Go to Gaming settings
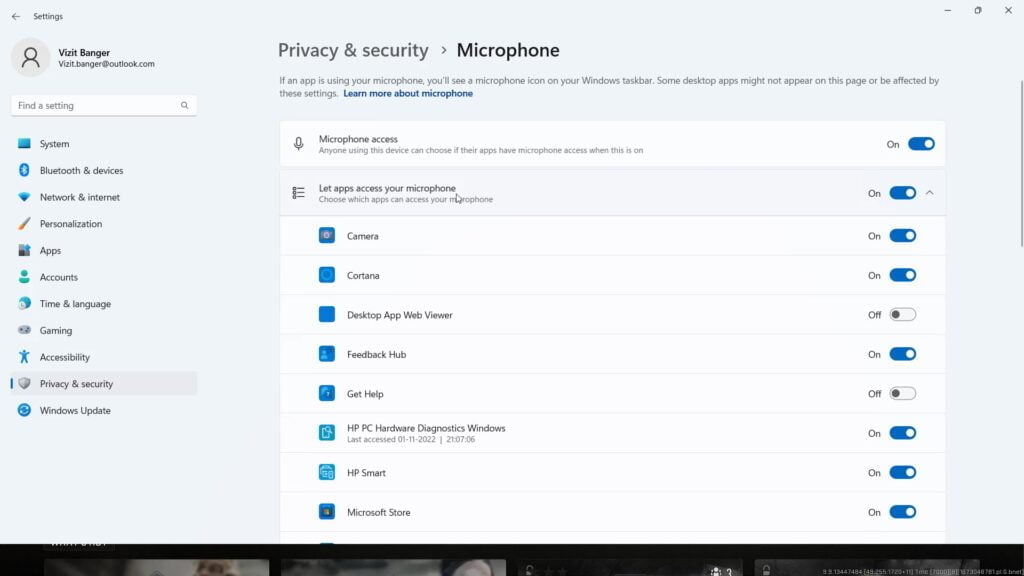The width and height of the screenshot is (1024, 576). 104,330
